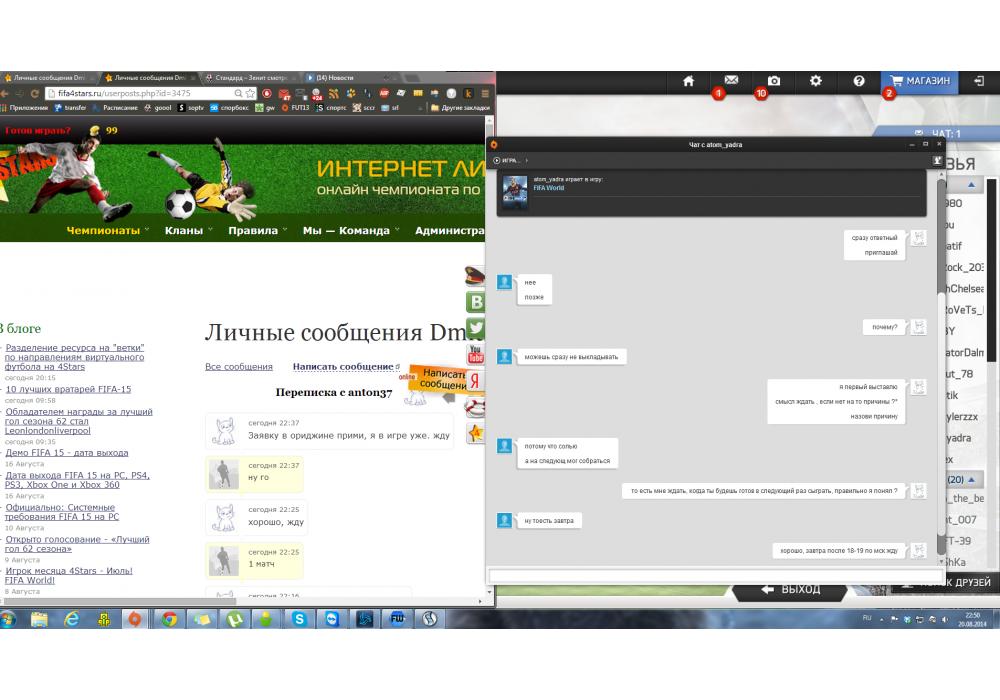Open the Chrome menu hamburger icon

(485, 93)
